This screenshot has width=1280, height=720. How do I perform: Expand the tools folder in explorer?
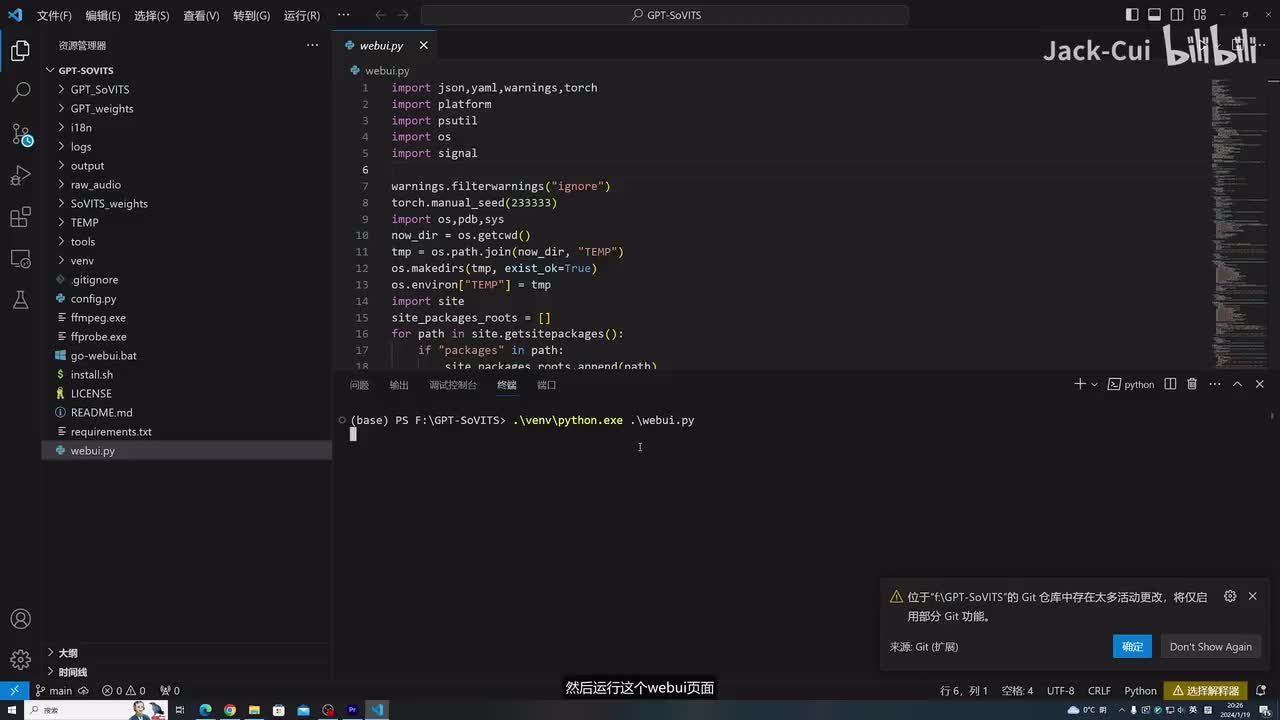(x=83, y=242)
